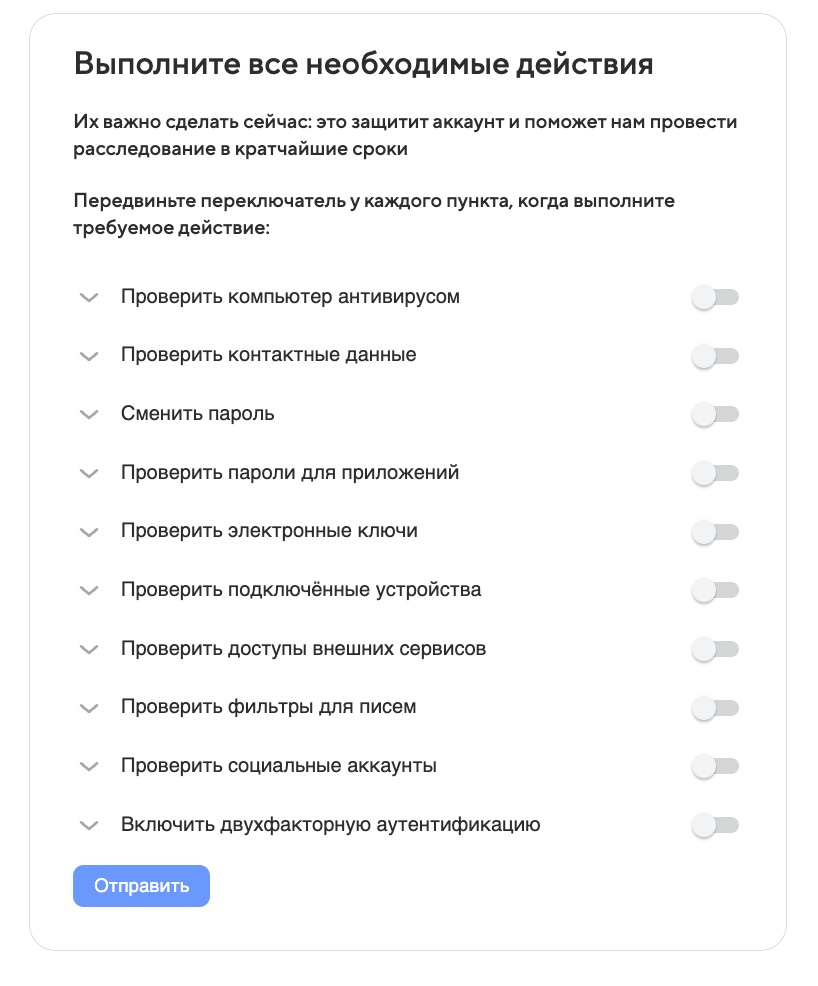Expand the chevron for 'Проверить социальные аккаунты'
Screen dimensions: 818x986
pos(89,768)
